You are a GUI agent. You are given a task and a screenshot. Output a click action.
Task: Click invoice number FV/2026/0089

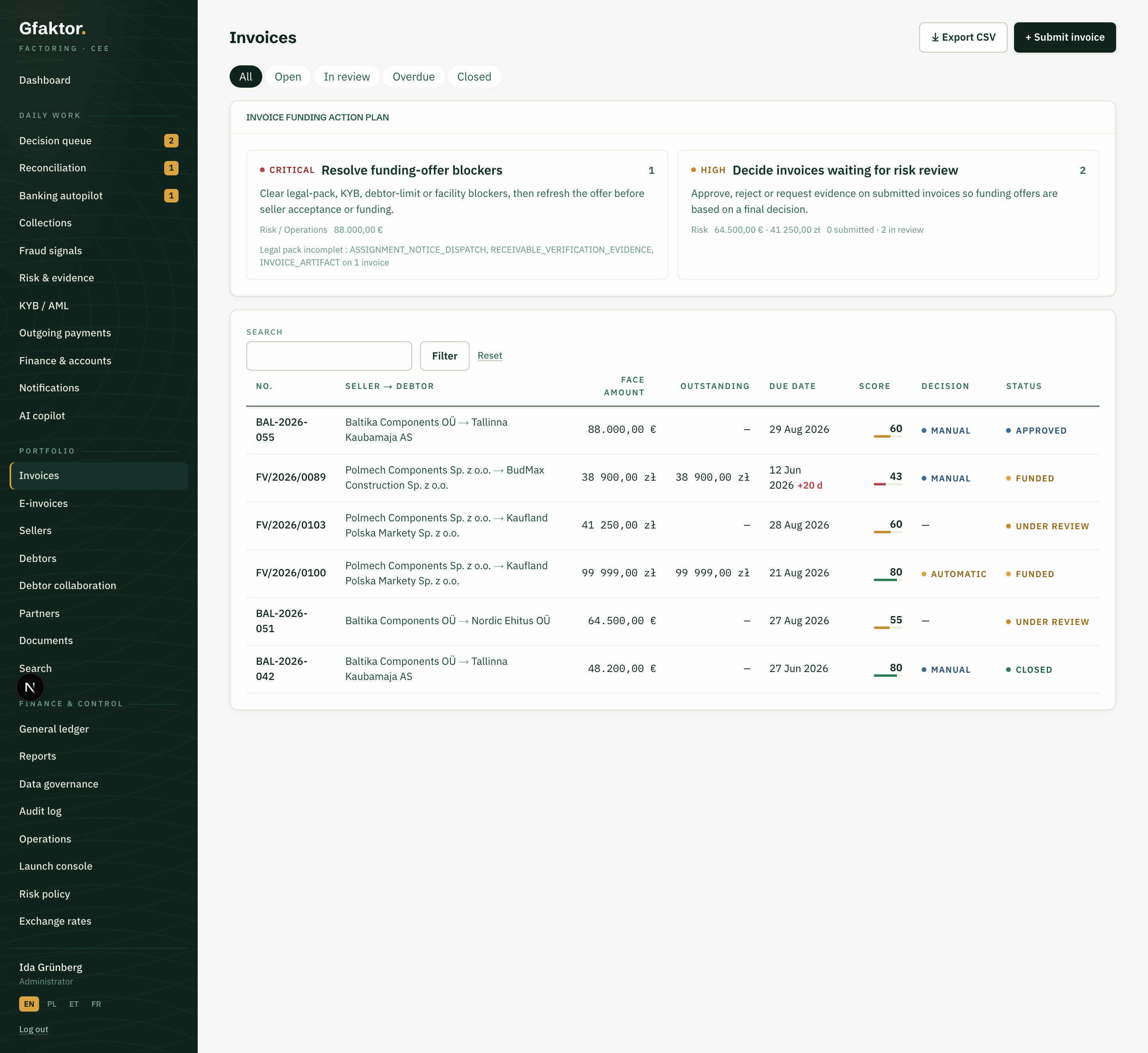coord(291,477)
